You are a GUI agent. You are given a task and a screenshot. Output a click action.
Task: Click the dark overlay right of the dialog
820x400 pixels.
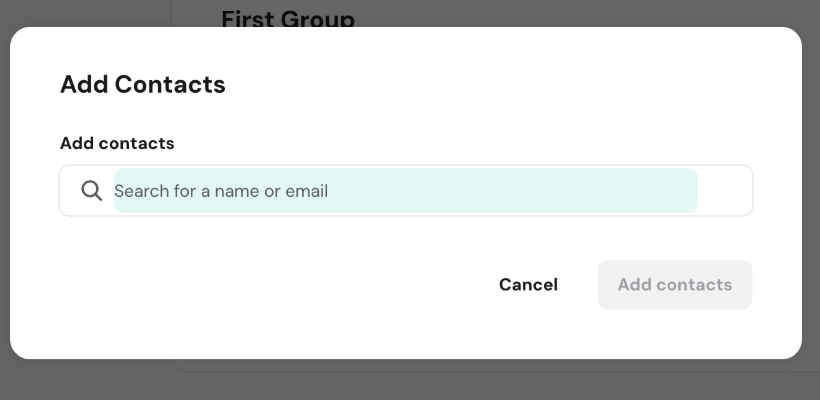pos(811,200)
